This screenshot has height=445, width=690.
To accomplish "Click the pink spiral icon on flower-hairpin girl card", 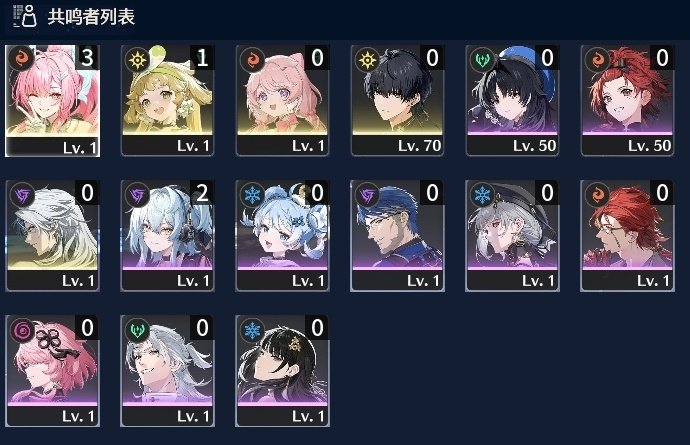I will click(22, 330).
